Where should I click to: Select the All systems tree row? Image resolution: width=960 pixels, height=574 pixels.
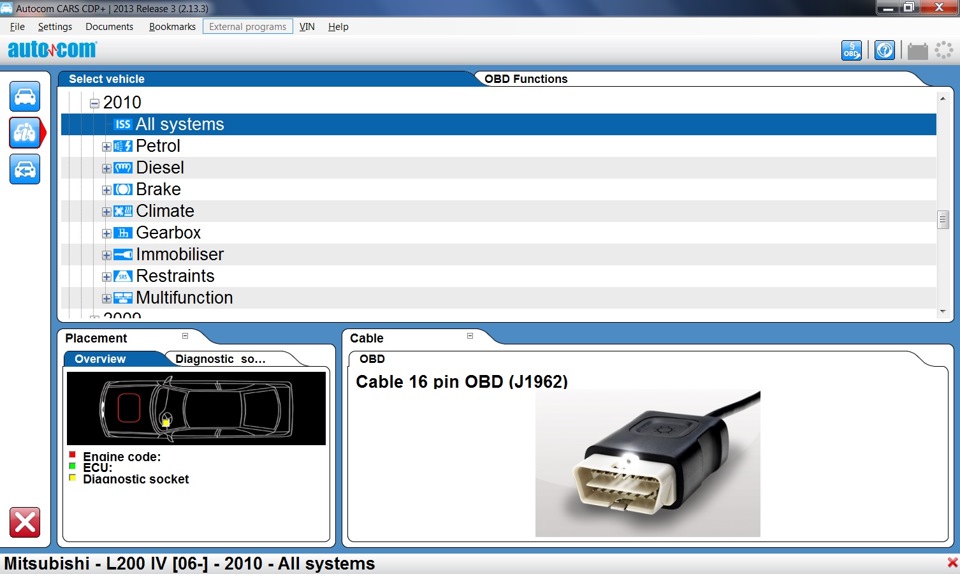[x=498, y=124]
